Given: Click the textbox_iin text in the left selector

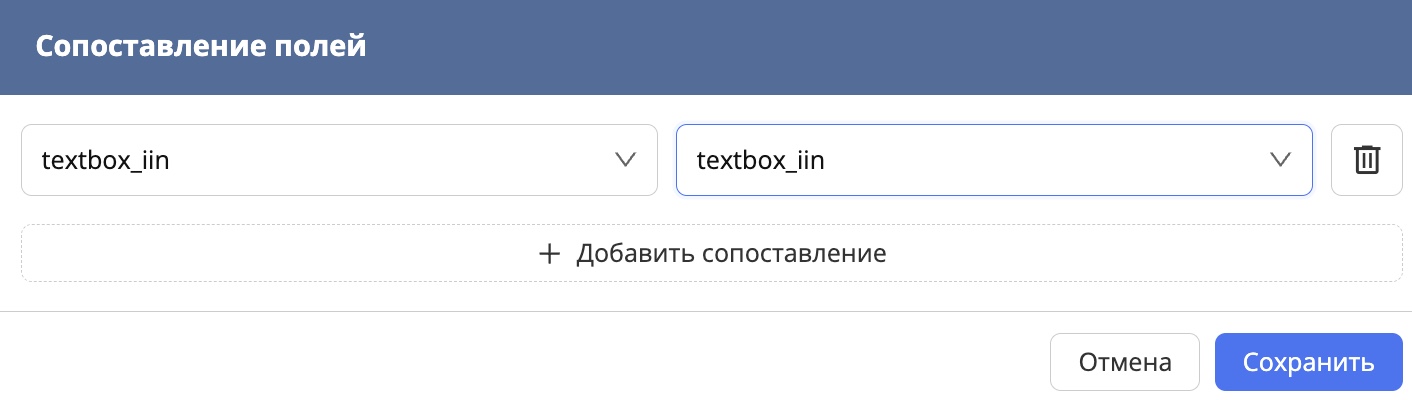Looking at the screenshot, I should [x=105, y=160].
